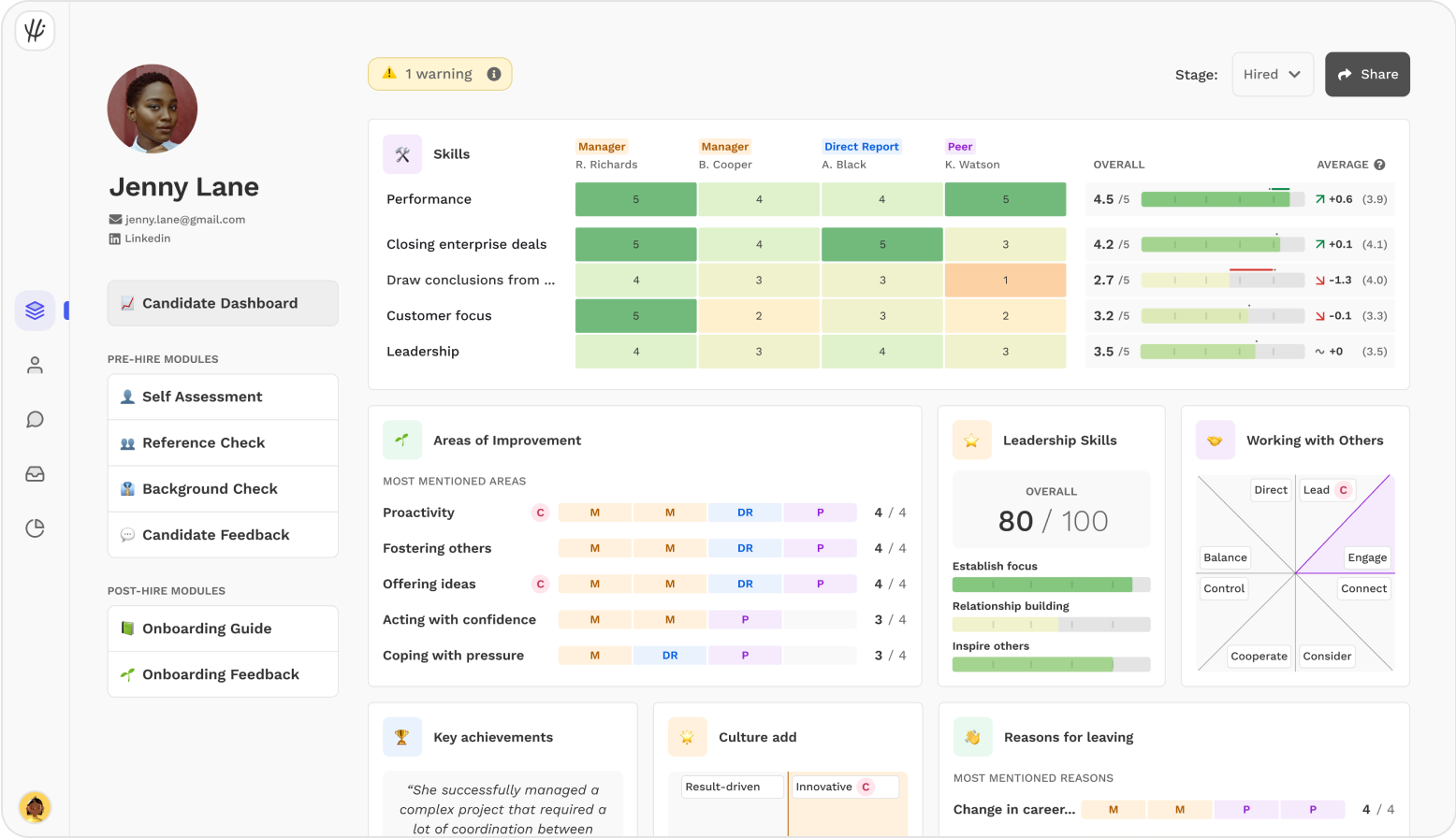Click the handshake icon beside Working with Others
This screenshot has width=1456, height=838.
1215,440
